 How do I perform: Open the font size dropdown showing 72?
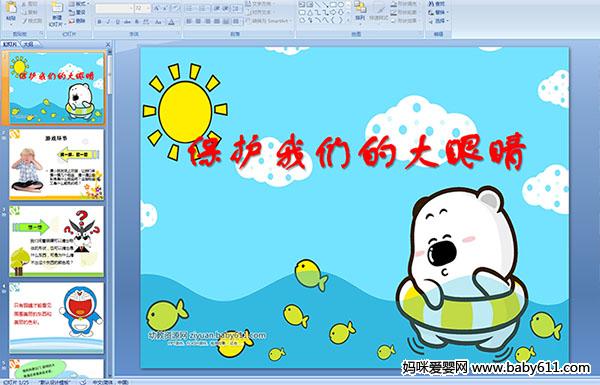[142, 8]
